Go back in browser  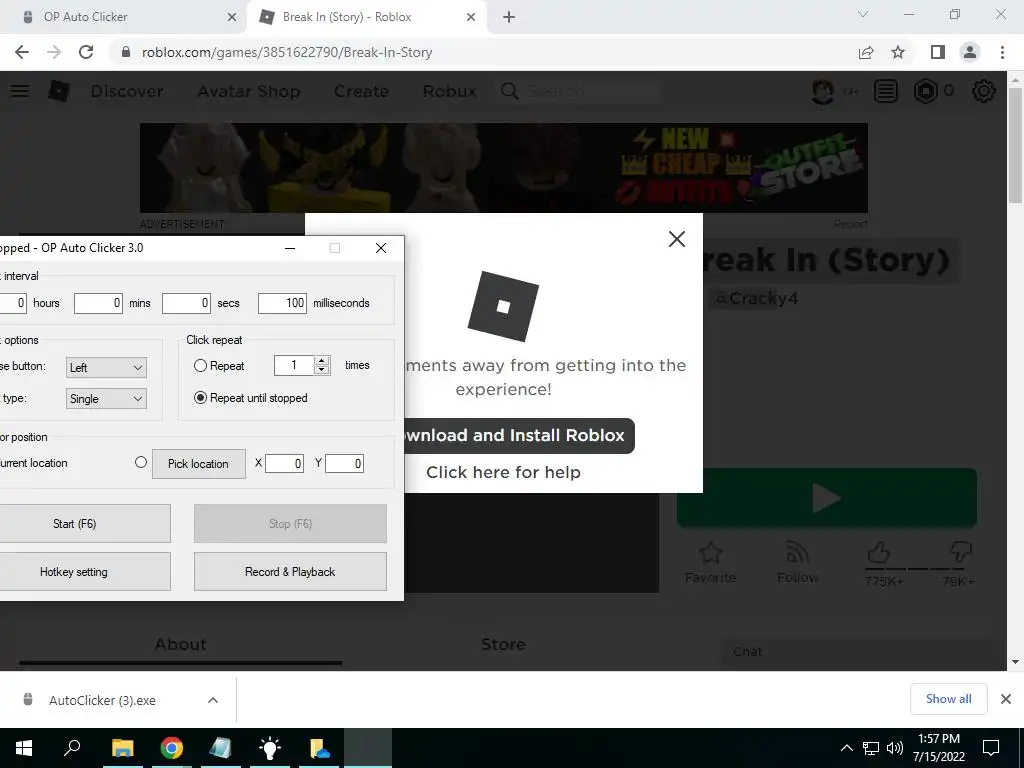tap(22, 52)
